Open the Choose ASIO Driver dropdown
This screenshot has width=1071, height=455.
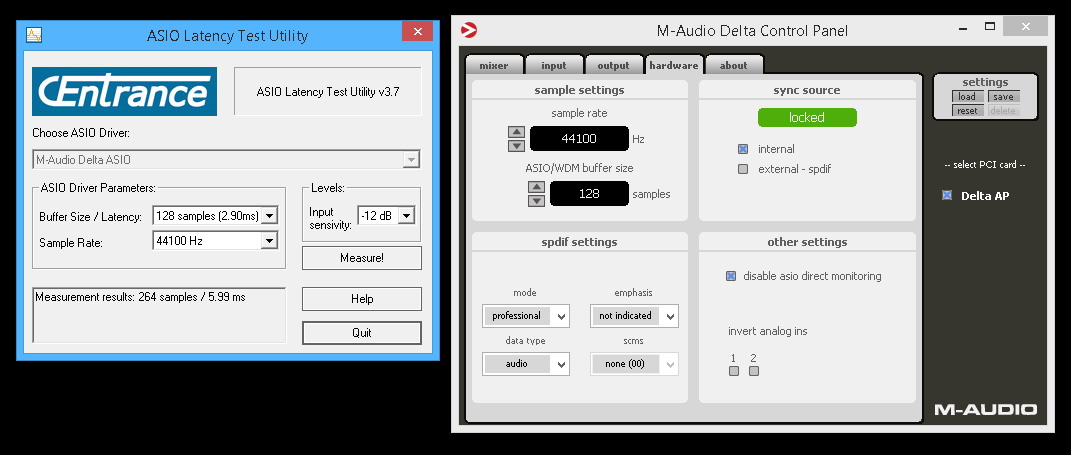click(226, 160)
